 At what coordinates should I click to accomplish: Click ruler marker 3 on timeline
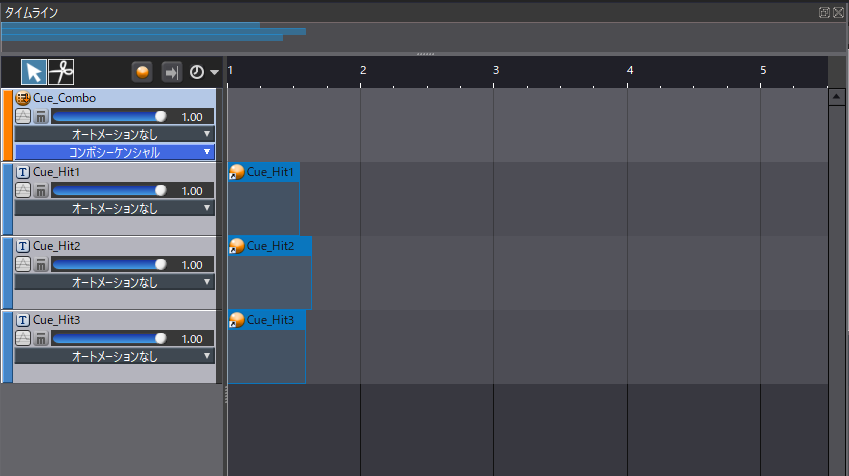495,70
